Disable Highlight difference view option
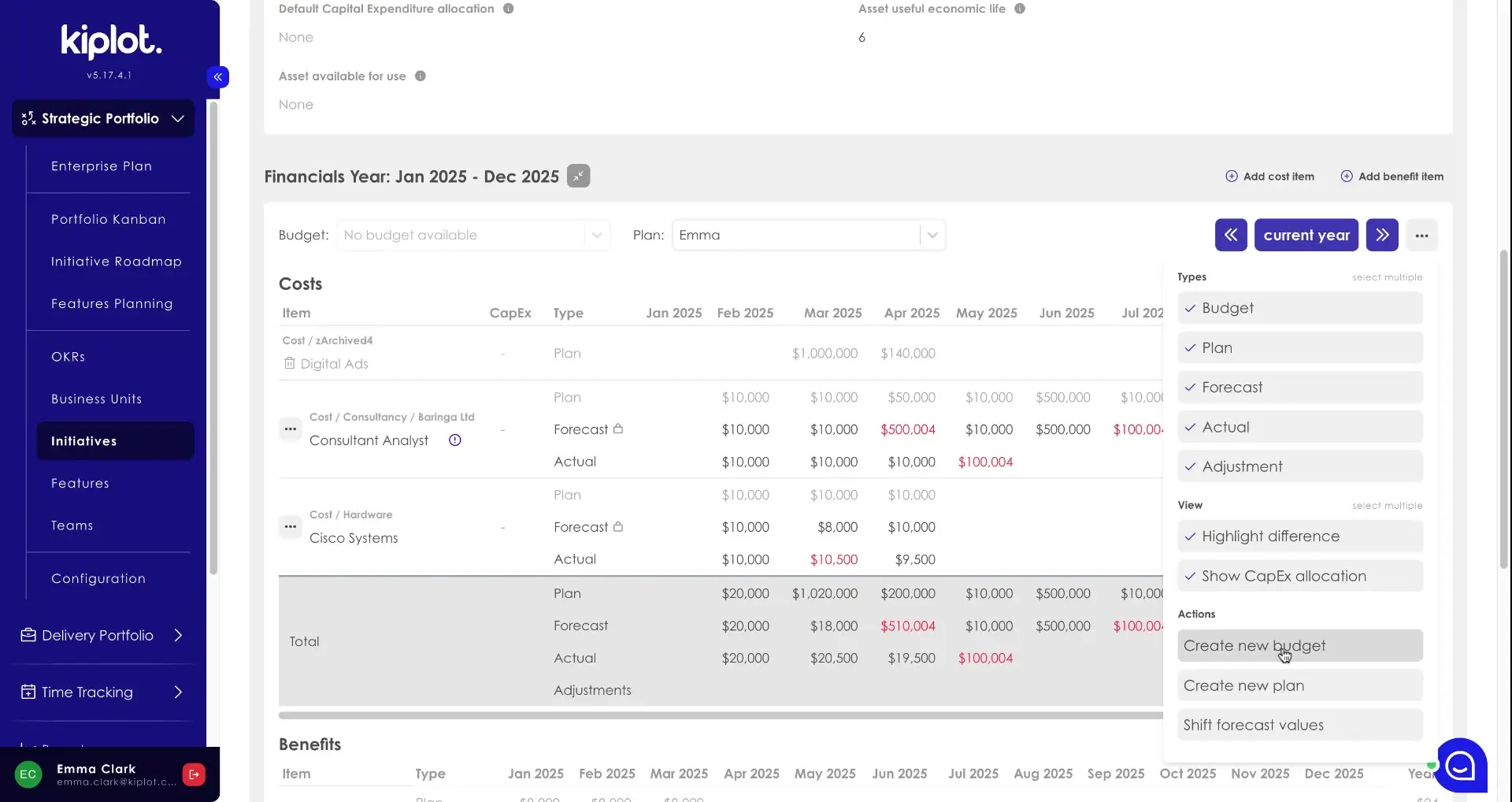The image size is (1512, 802). click(x=1299, y=537)
